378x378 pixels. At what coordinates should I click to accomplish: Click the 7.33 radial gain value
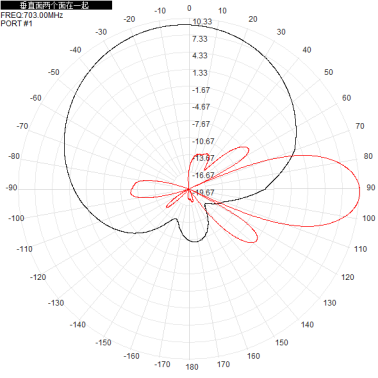(x=200, y=39)
